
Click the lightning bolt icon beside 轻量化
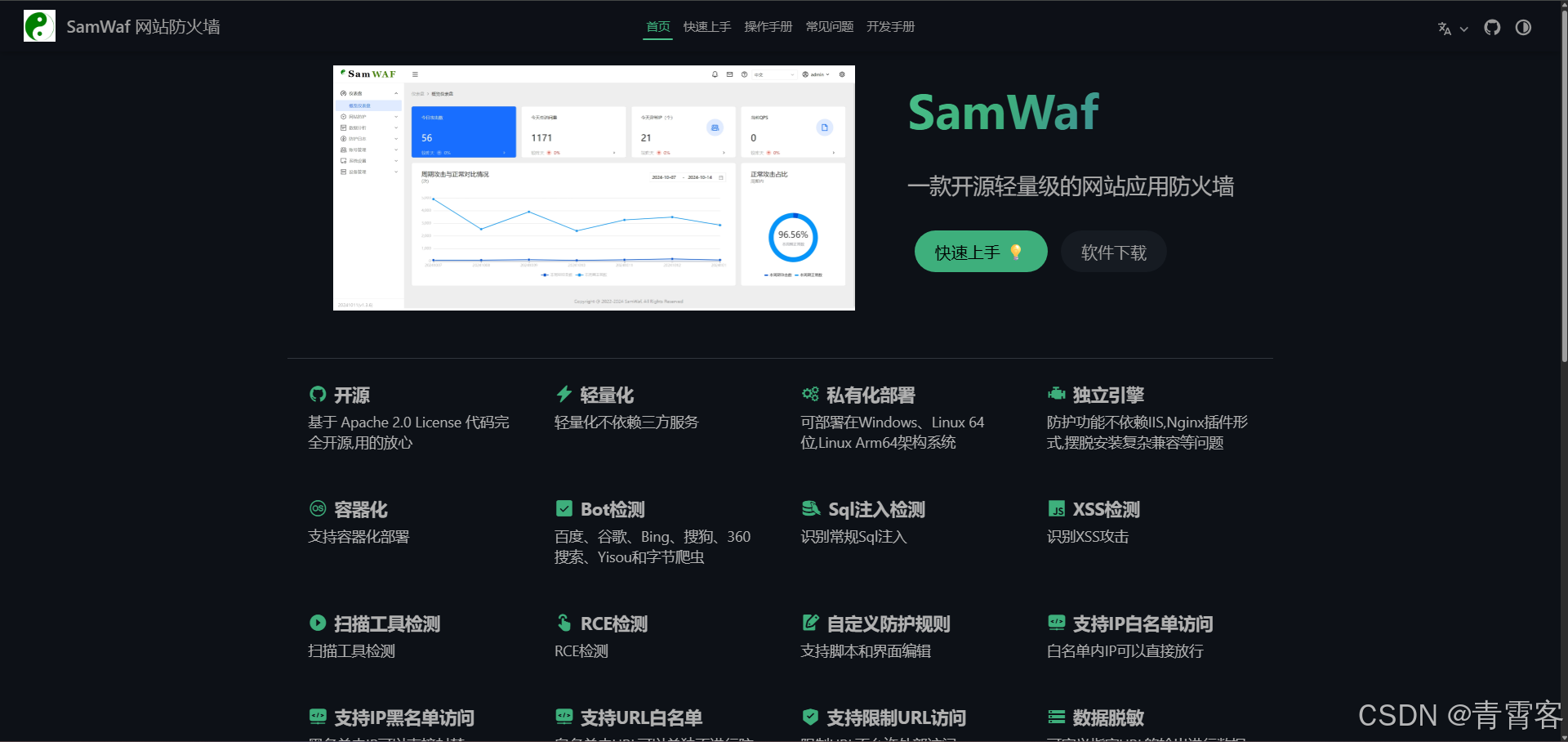(563, 395)
